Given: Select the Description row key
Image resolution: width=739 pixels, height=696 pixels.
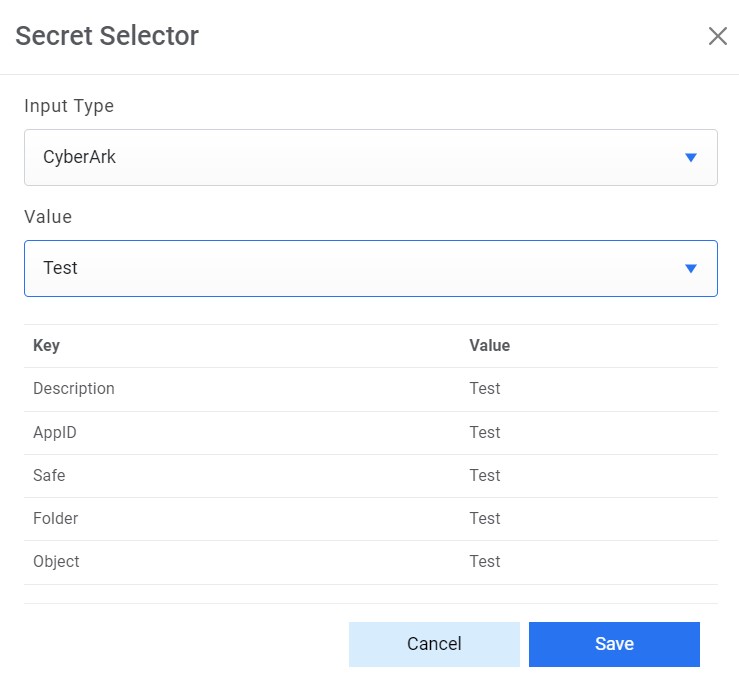Looking at the screenshot, I should click(x=74, y=389).
